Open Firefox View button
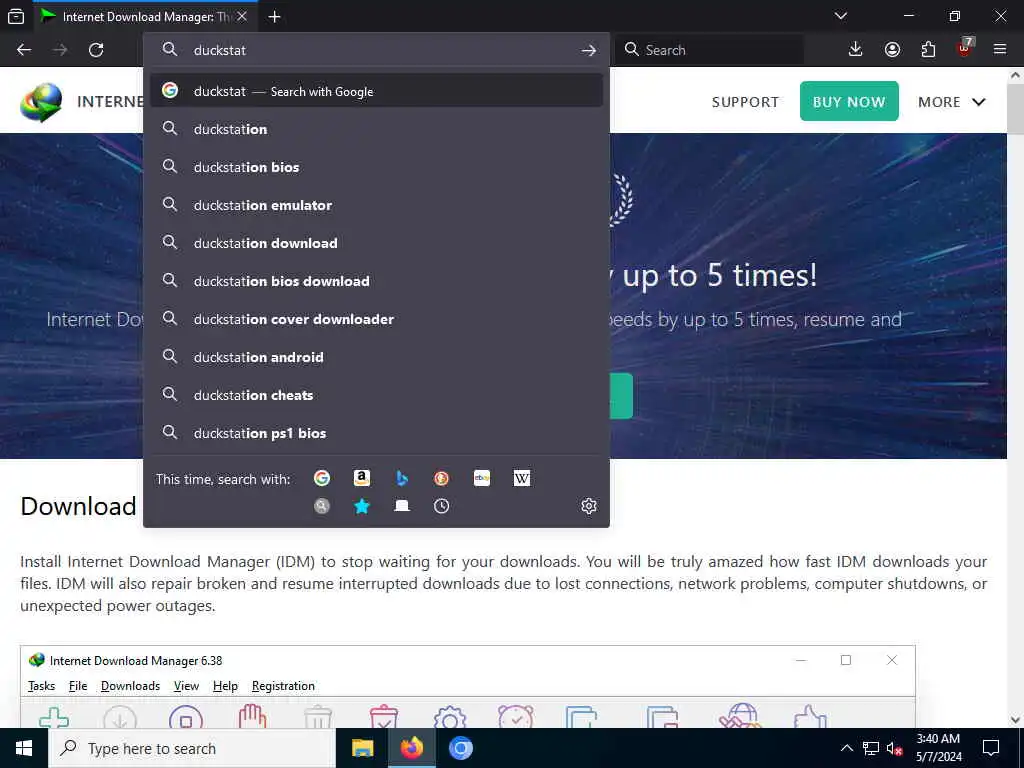Screen dimensions: 1024x768 (16, 16)
